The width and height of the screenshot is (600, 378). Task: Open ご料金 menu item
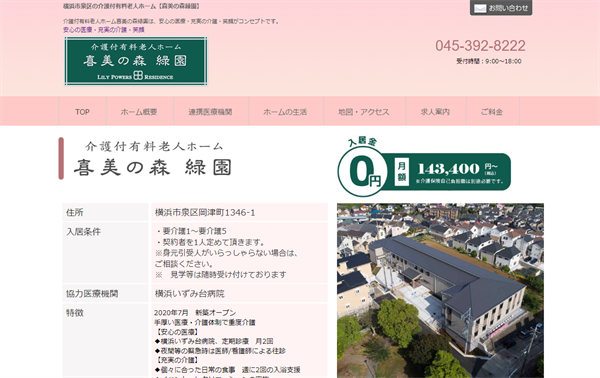tap(492, 112)
